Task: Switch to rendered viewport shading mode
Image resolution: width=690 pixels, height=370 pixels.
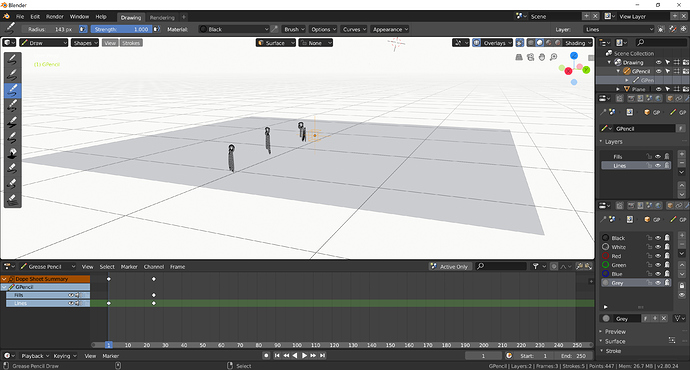Action: pos(558,43)
